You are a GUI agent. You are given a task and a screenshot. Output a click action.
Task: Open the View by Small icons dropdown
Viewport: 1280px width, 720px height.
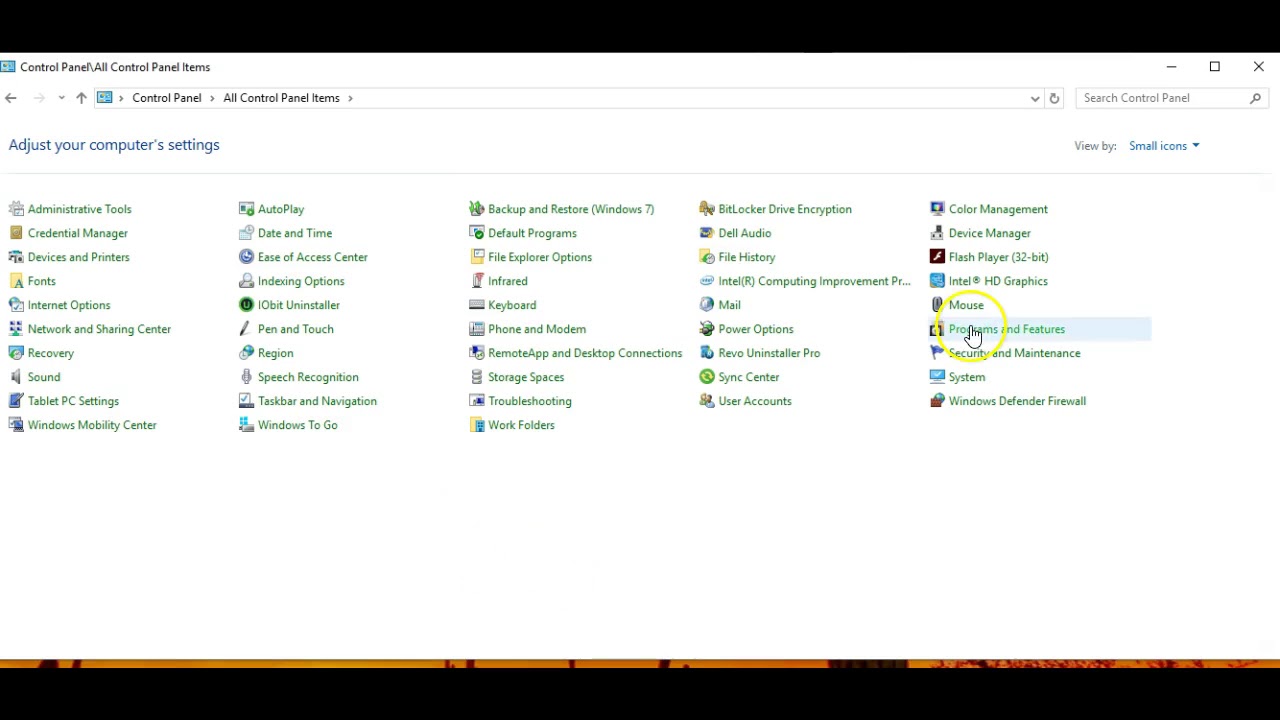click(x=1164, y=146)
